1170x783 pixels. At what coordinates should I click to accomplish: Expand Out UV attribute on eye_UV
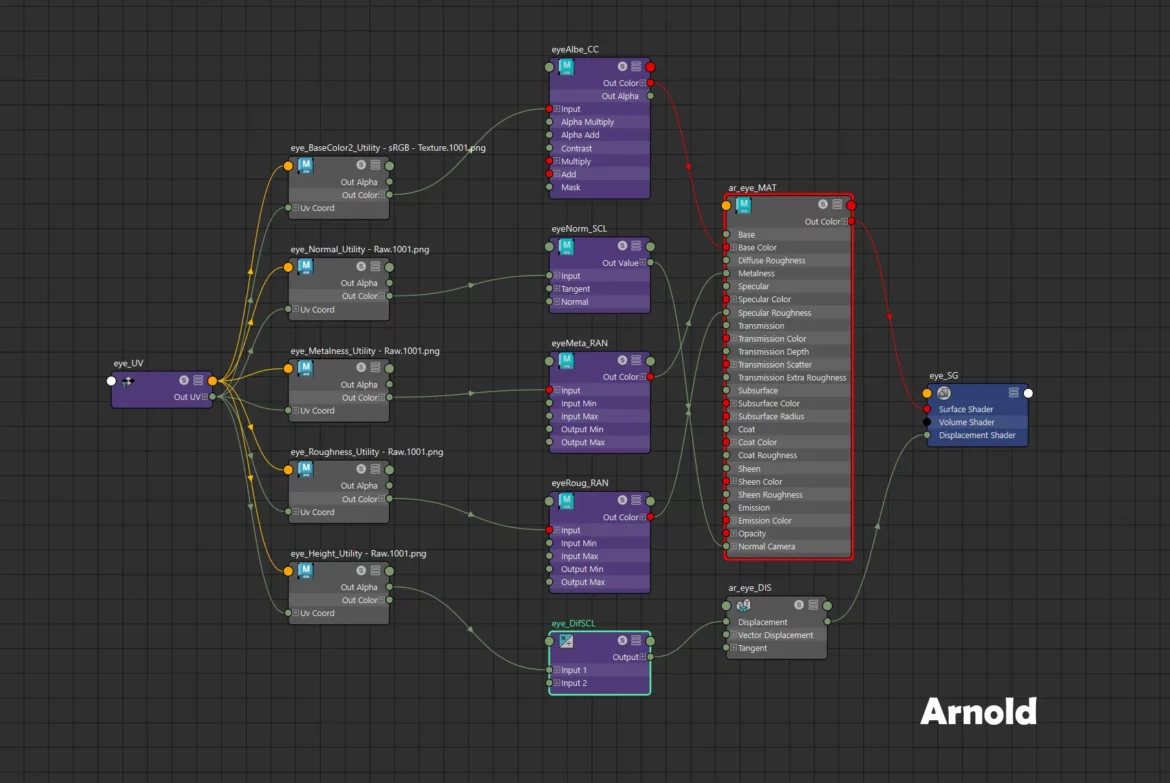tap(205, 397)
